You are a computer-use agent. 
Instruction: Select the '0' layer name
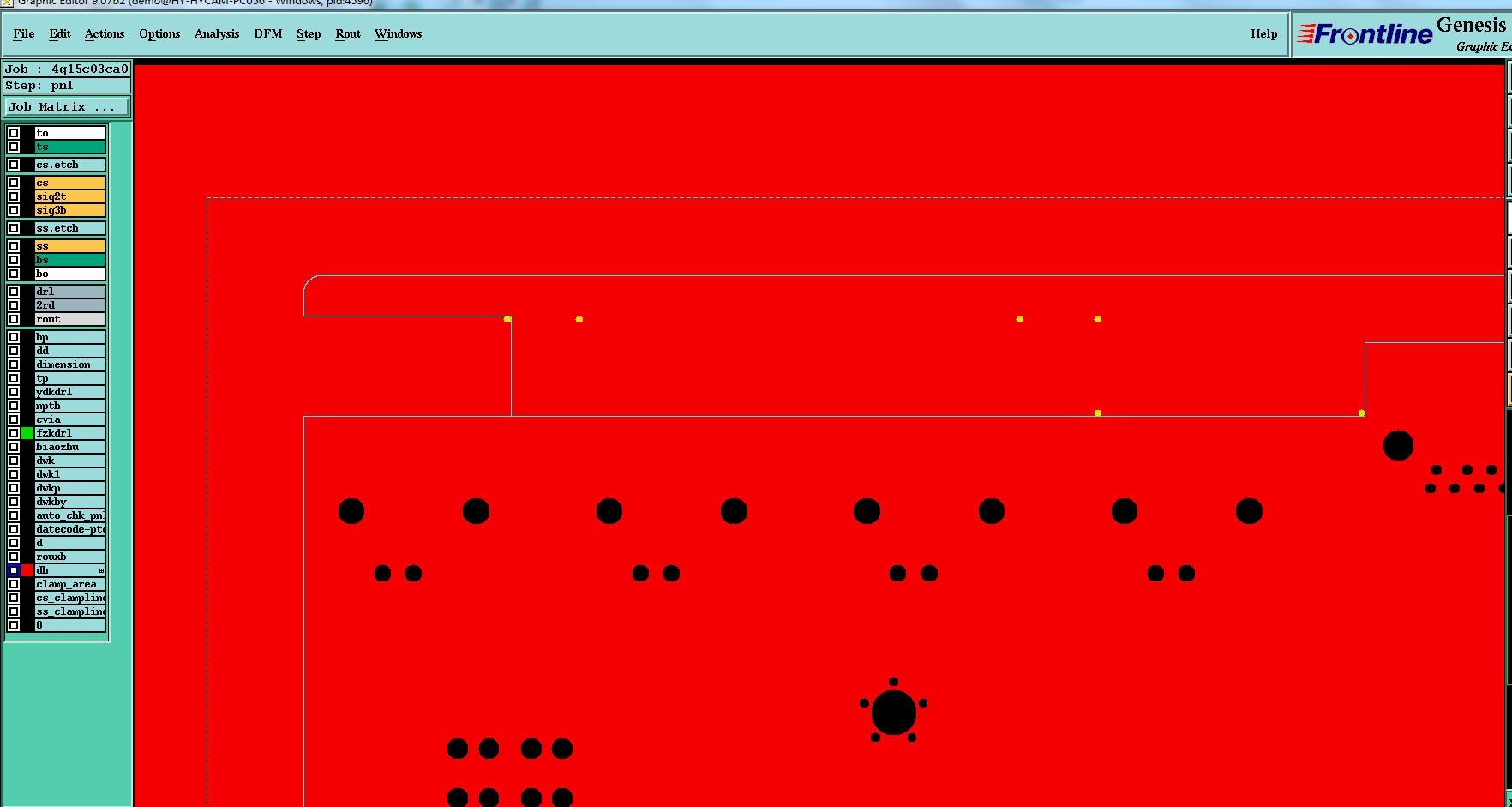pos(69,625)
